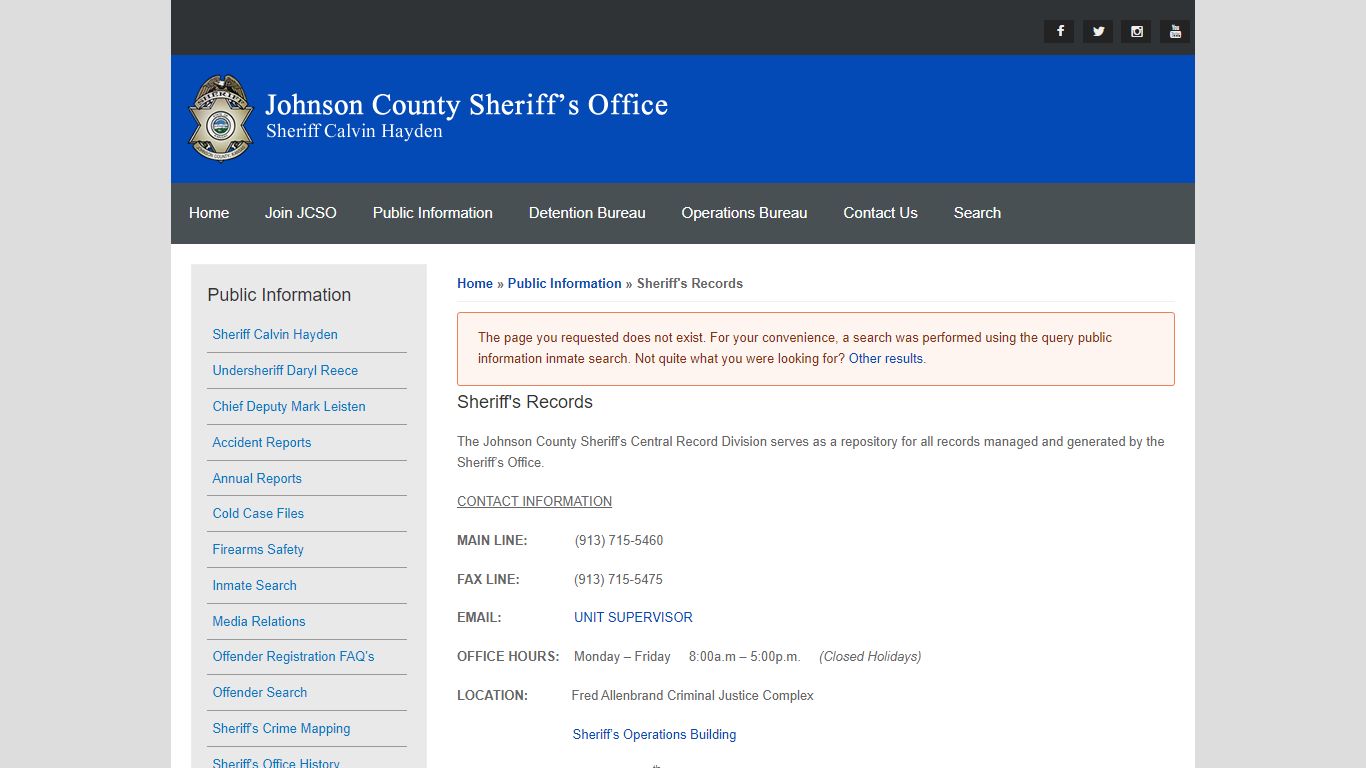Open the Join JCSO menu
Screen dimensions: 1366x768
(301, 213)
